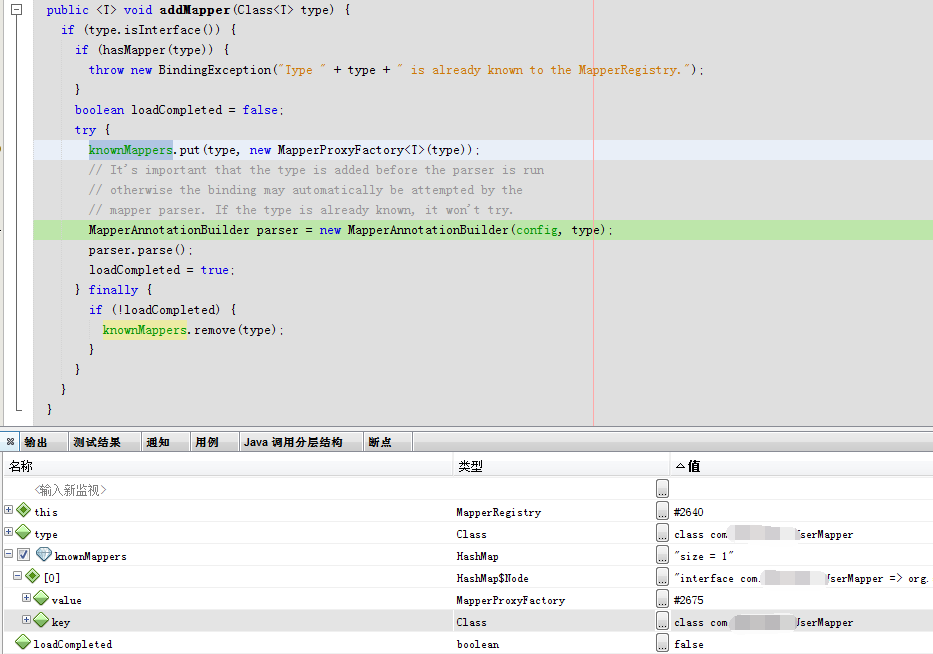Click the highlighted knownMappers in the put line

[131, 150]
